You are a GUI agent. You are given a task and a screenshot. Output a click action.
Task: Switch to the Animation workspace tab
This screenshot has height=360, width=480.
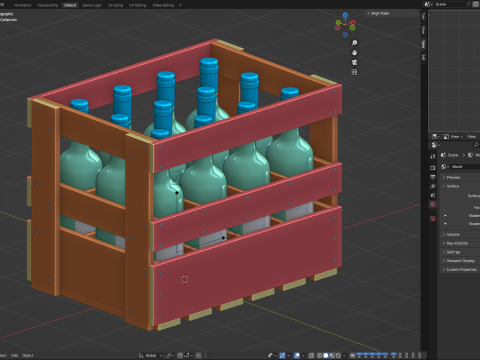coord(23,5)
